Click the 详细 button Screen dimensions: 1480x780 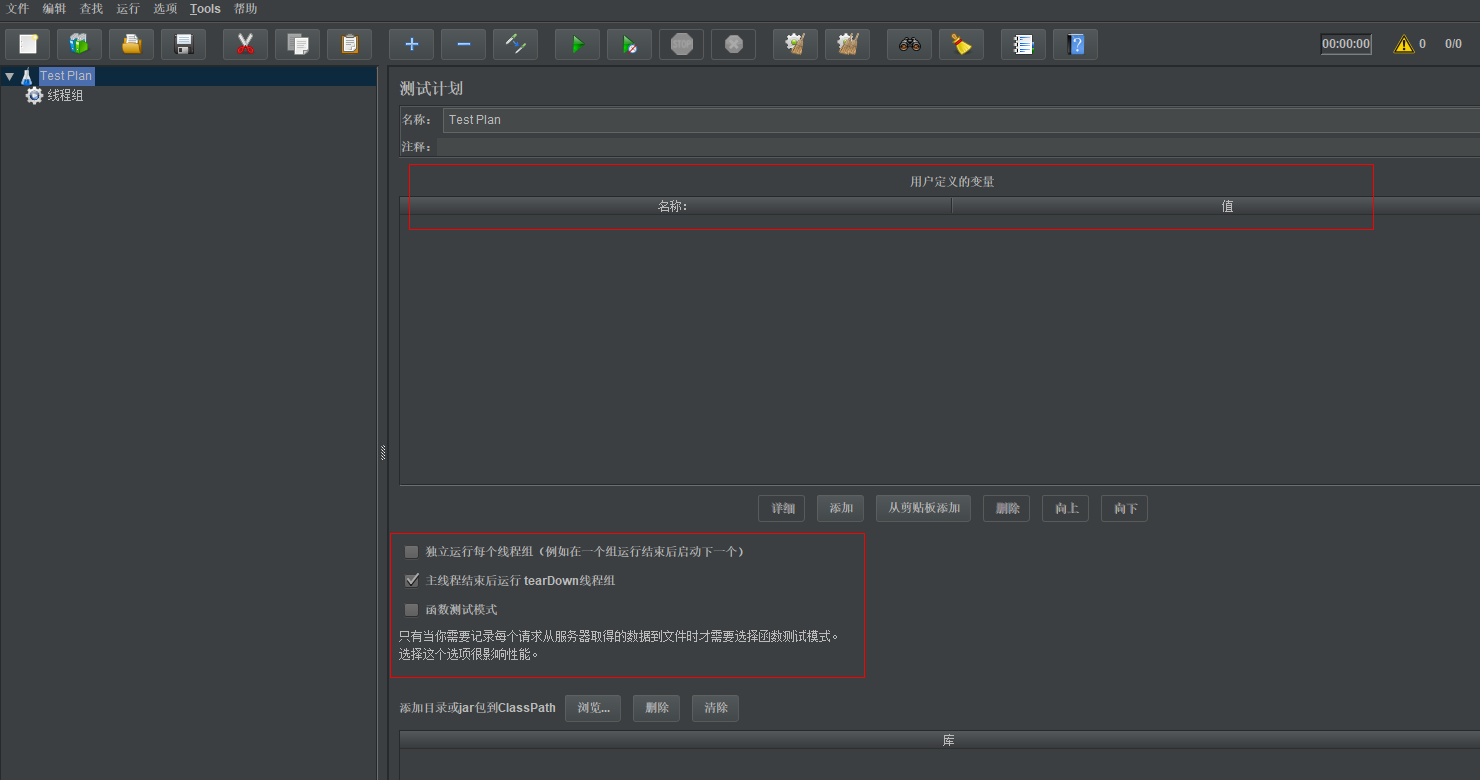pyautogui.click(x=781, y=509)
